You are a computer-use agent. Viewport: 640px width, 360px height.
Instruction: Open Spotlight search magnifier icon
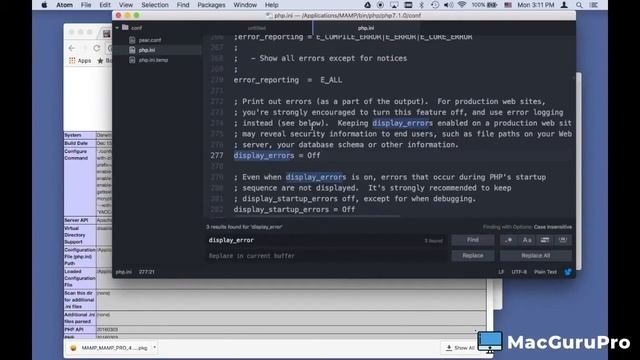point(579,5)
